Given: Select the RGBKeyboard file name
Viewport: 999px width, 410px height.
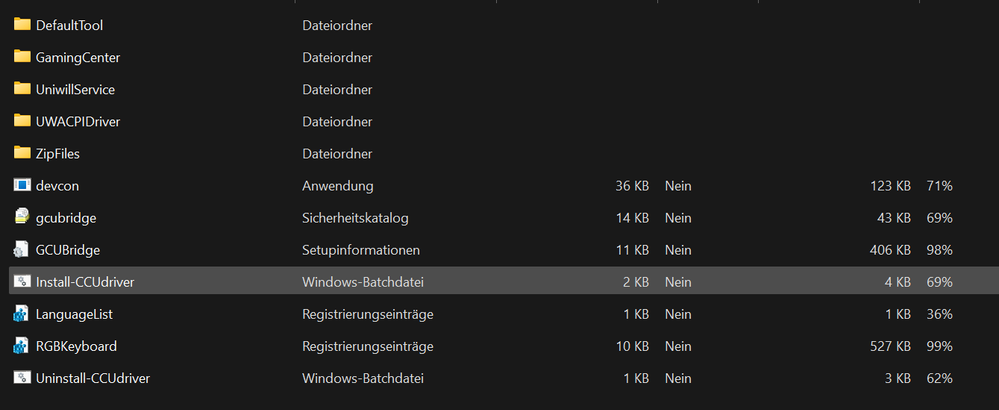Looking at the screenshot, I should [76, 346].
